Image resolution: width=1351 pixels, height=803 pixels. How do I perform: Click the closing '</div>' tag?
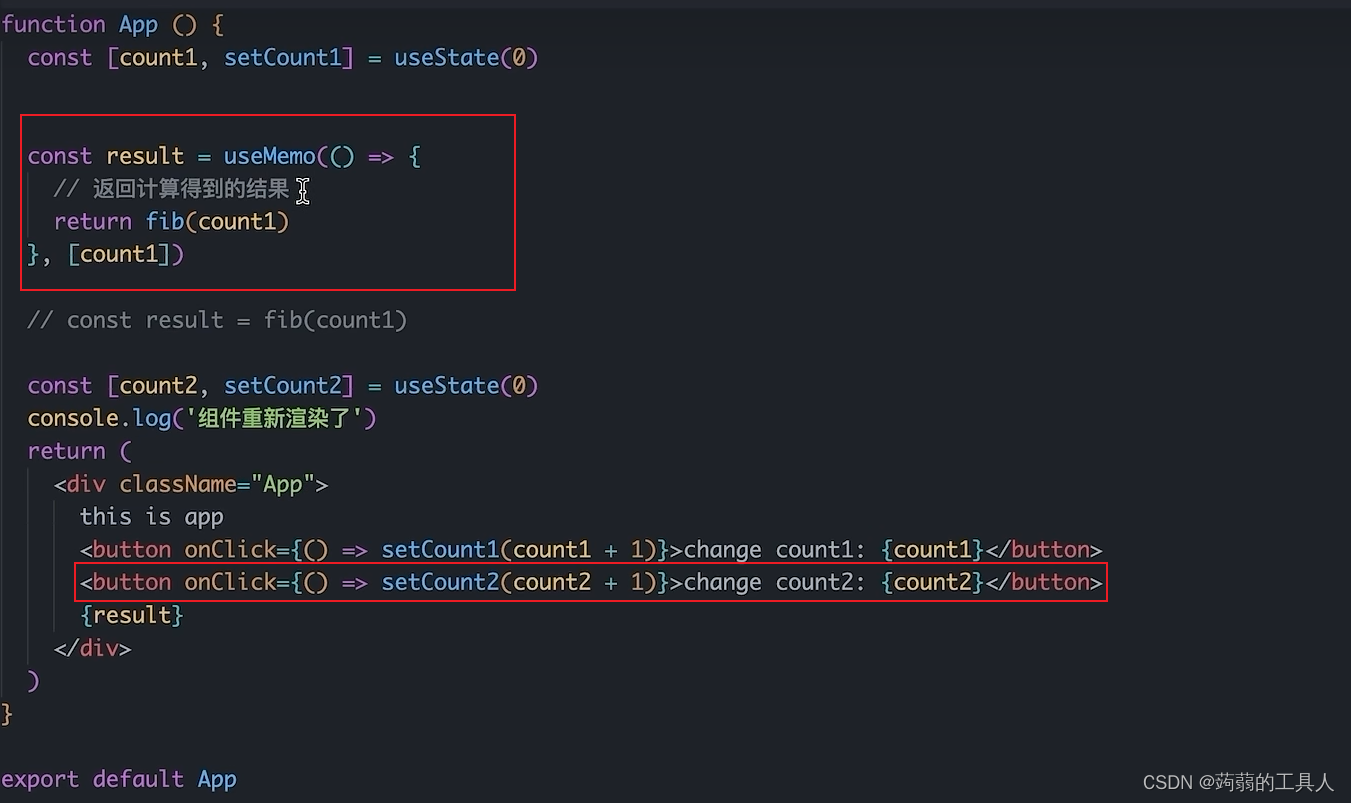(93, 648)
